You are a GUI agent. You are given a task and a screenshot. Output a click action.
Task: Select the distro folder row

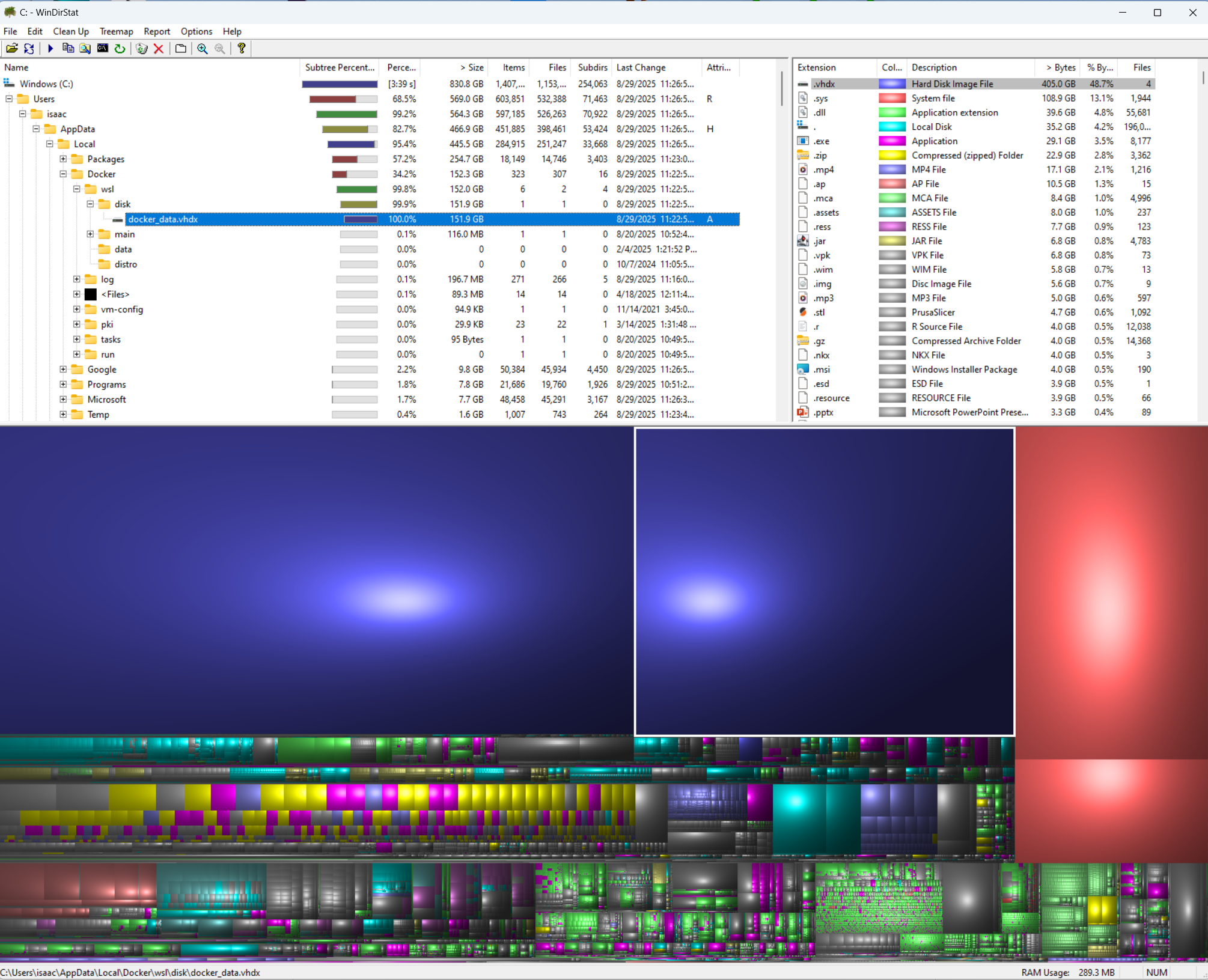370,264
